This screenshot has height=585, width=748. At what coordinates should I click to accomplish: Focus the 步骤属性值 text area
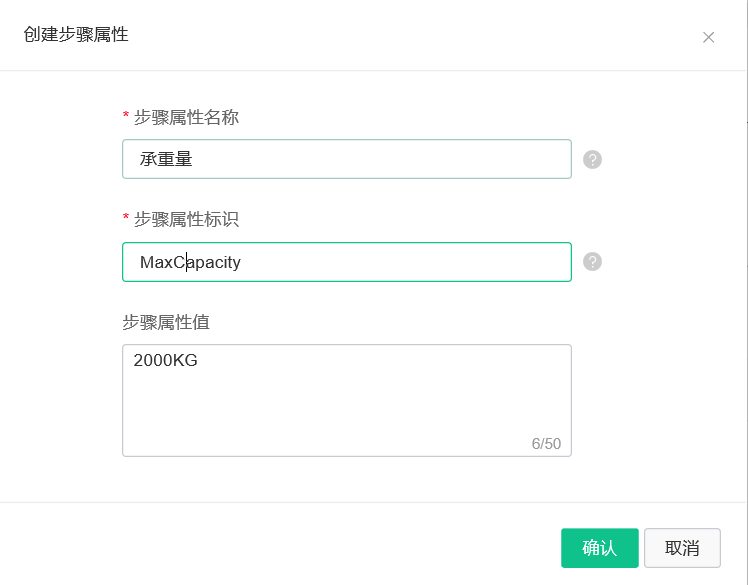347,400
